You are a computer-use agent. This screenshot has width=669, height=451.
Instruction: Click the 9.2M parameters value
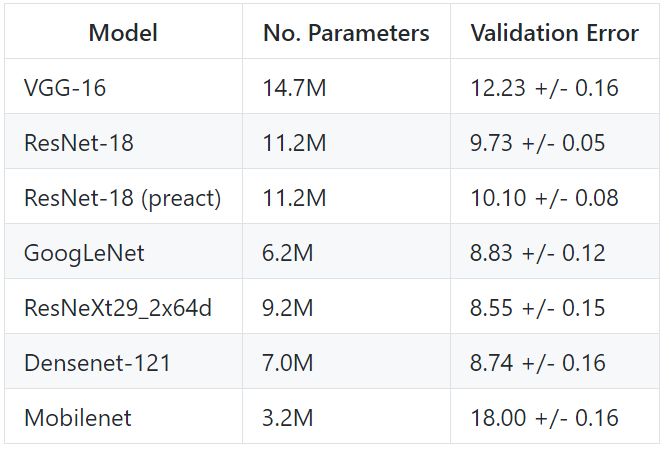tap(288, 308)
